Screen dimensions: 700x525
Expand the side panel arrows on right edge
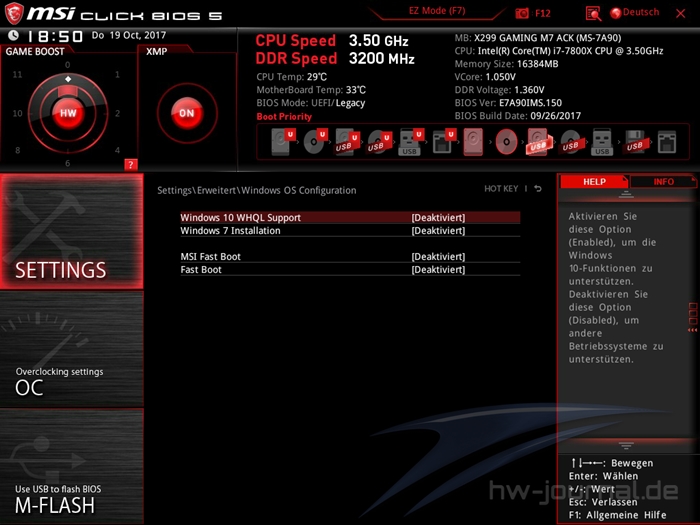point(692,330)
